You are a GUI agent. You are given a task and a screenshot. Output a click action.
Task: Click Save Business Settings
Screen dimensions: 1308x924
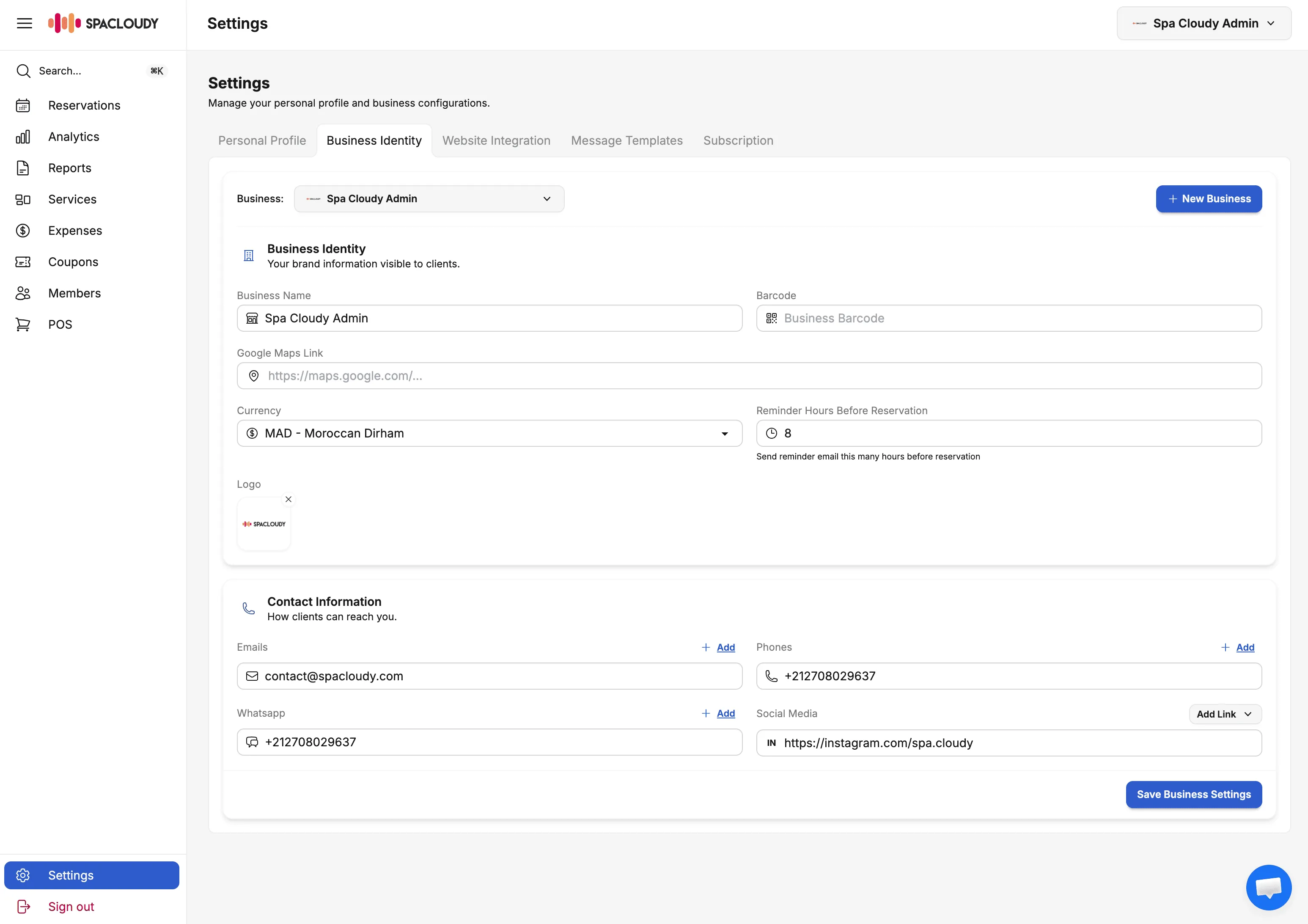1193,794
